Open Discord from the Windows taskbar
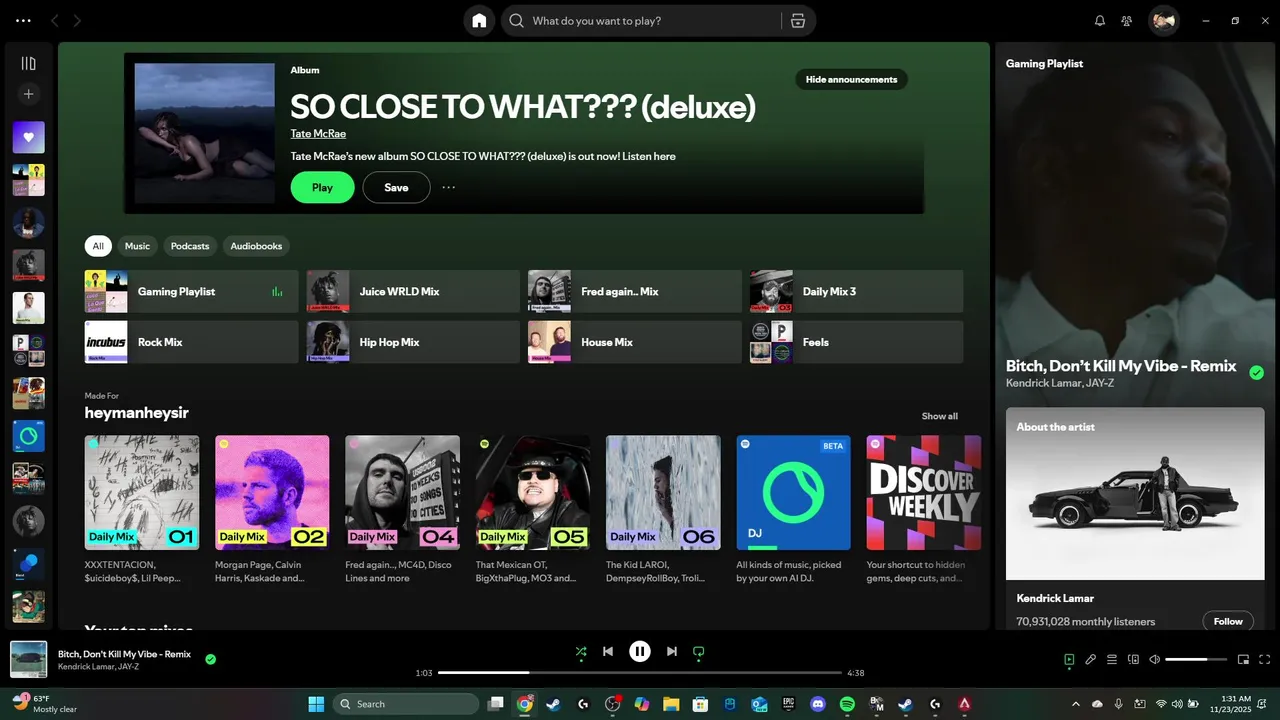Image resolution: width=1280 pixels, height=720 pixels. pyautogui.click(x=818, y=704)
